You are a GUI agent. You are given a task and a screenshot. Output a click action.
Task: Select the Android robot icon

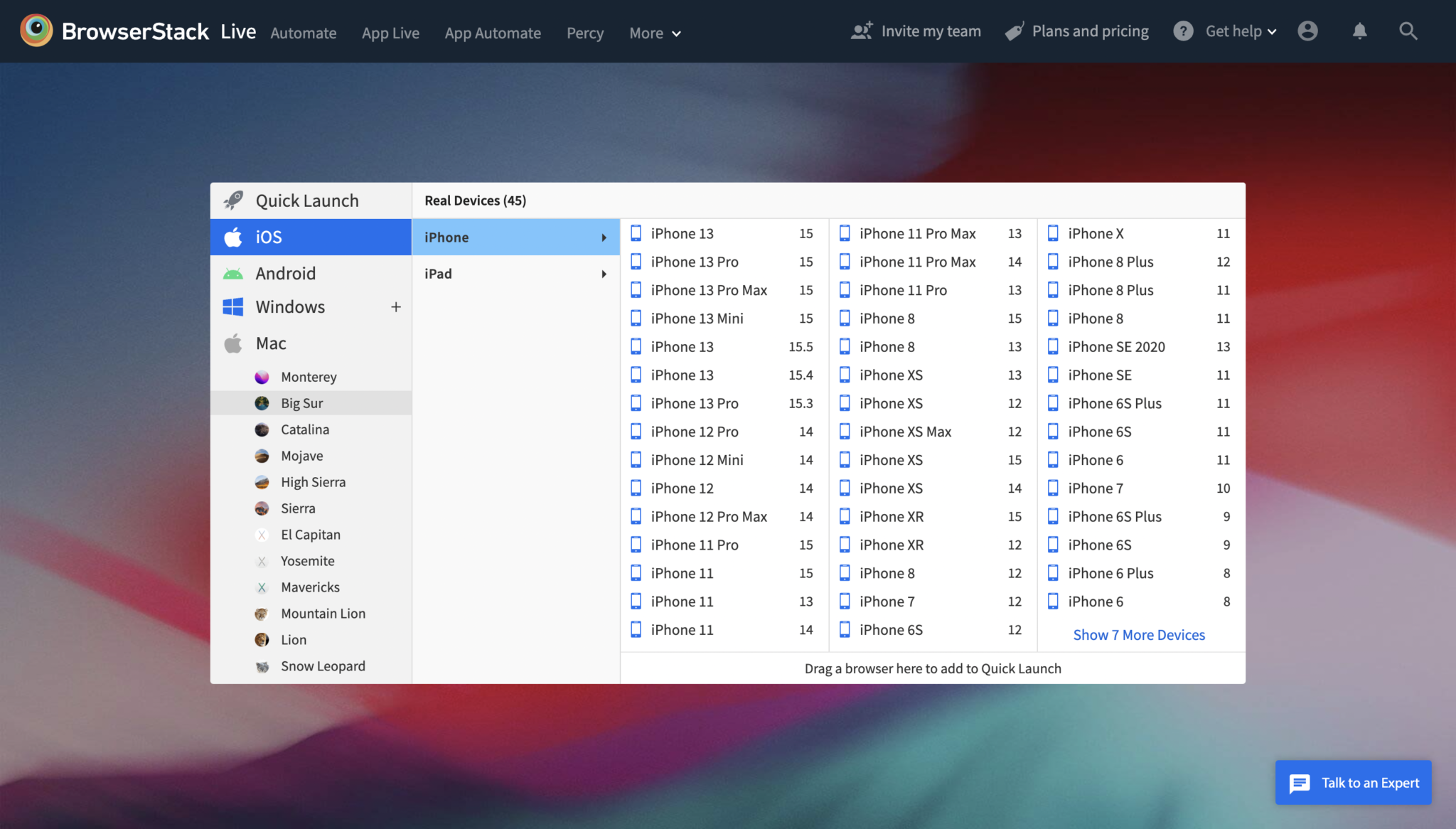coord(233,274)
